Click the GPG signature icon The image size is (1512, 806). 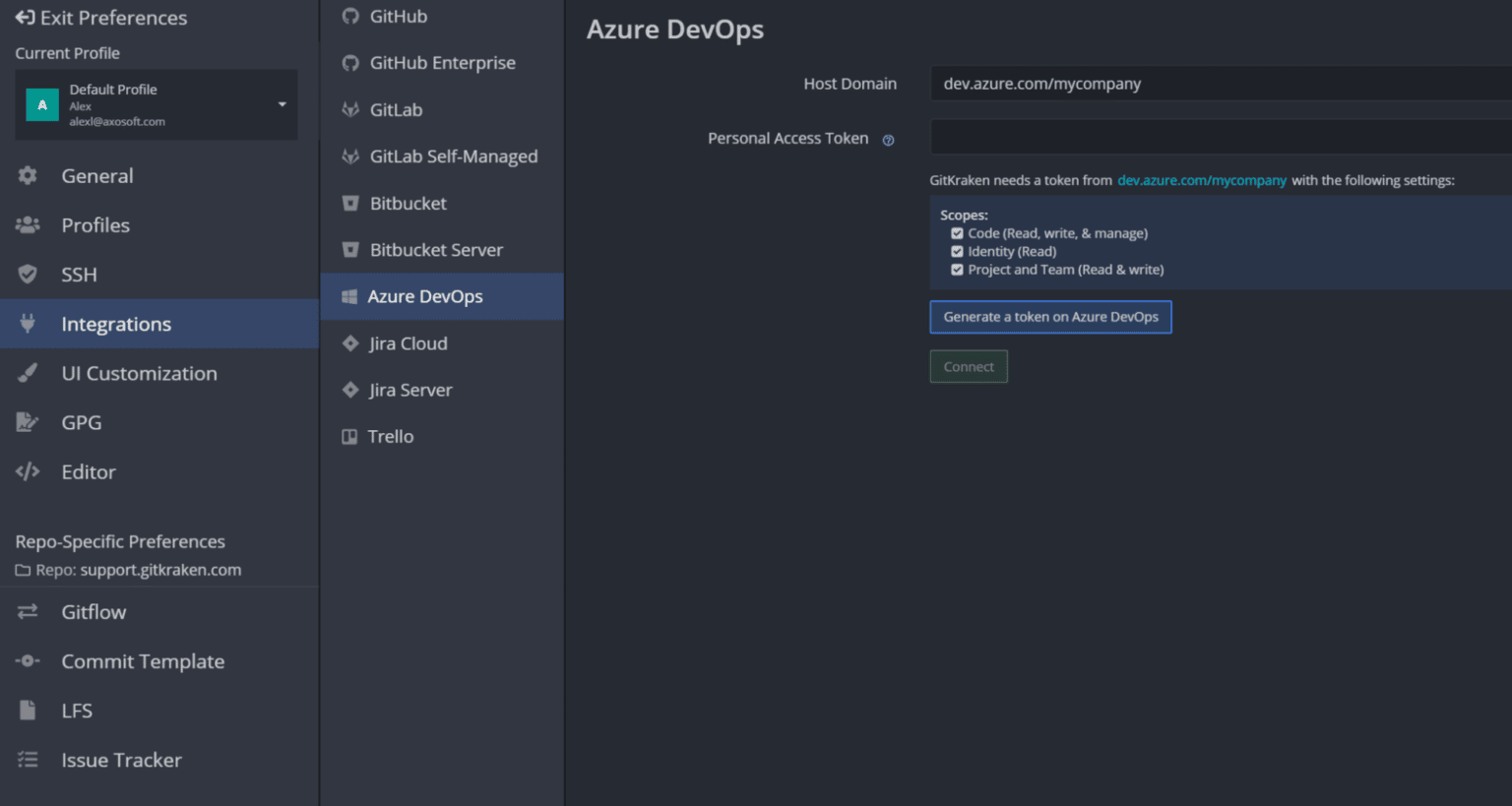pyautogui.click(x=28, y=422)
